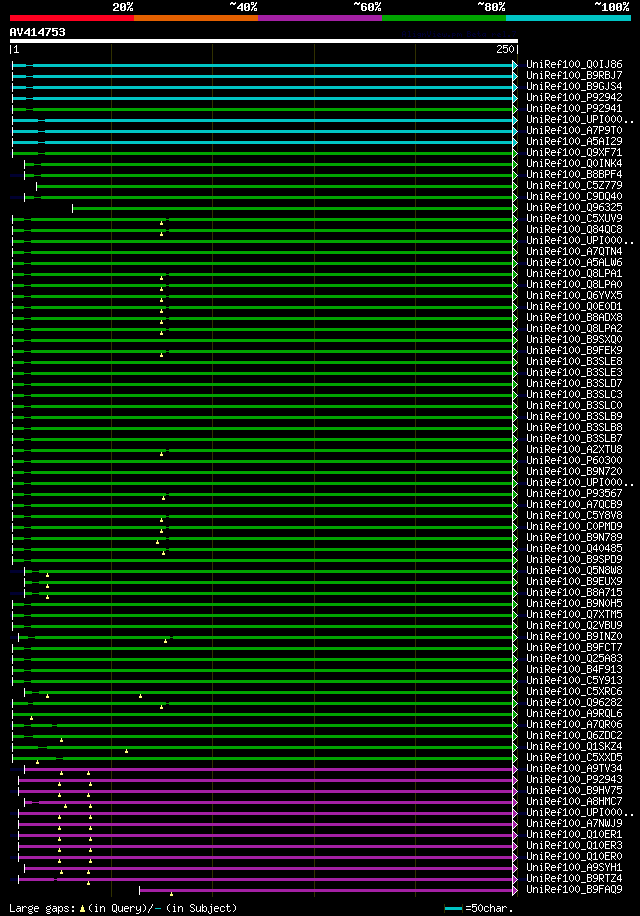Open hit UniRef100_P92942
This screenshot has width=640, height=916.
click(574, 97)
